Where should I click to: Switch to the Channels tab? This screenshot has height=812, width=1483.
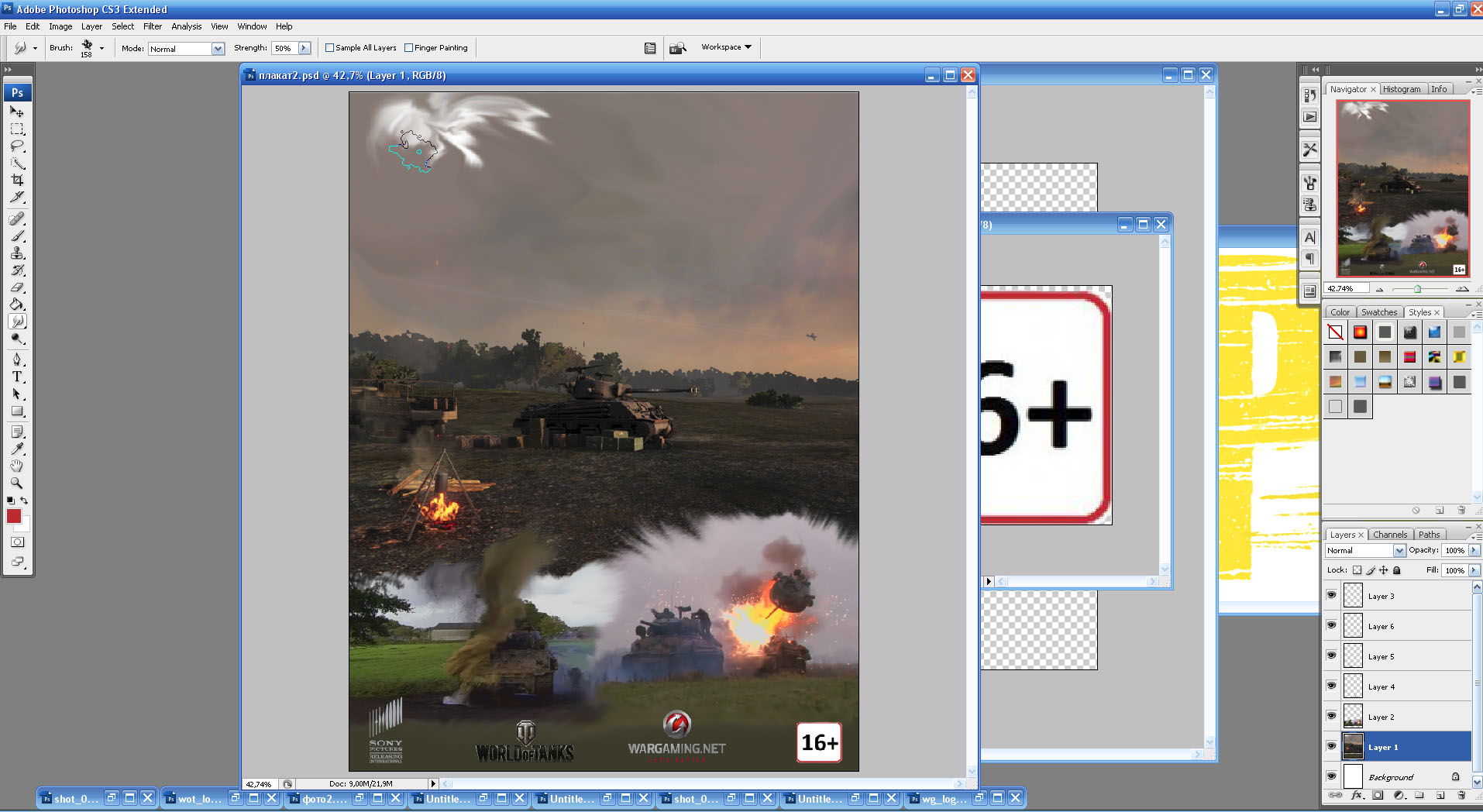point(1390,535)
